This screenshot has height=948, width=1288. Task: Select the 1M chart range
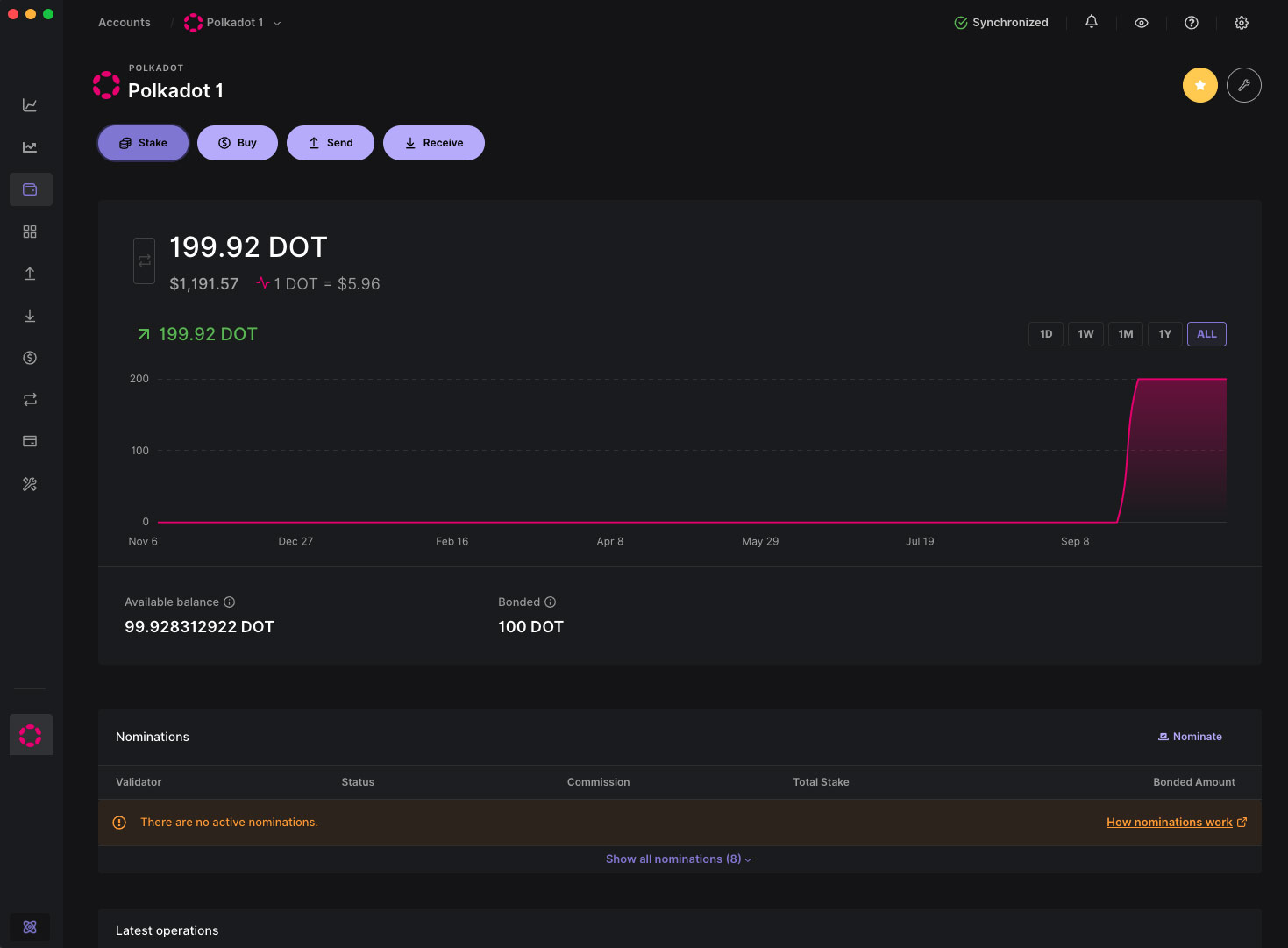pos(1126,334)
